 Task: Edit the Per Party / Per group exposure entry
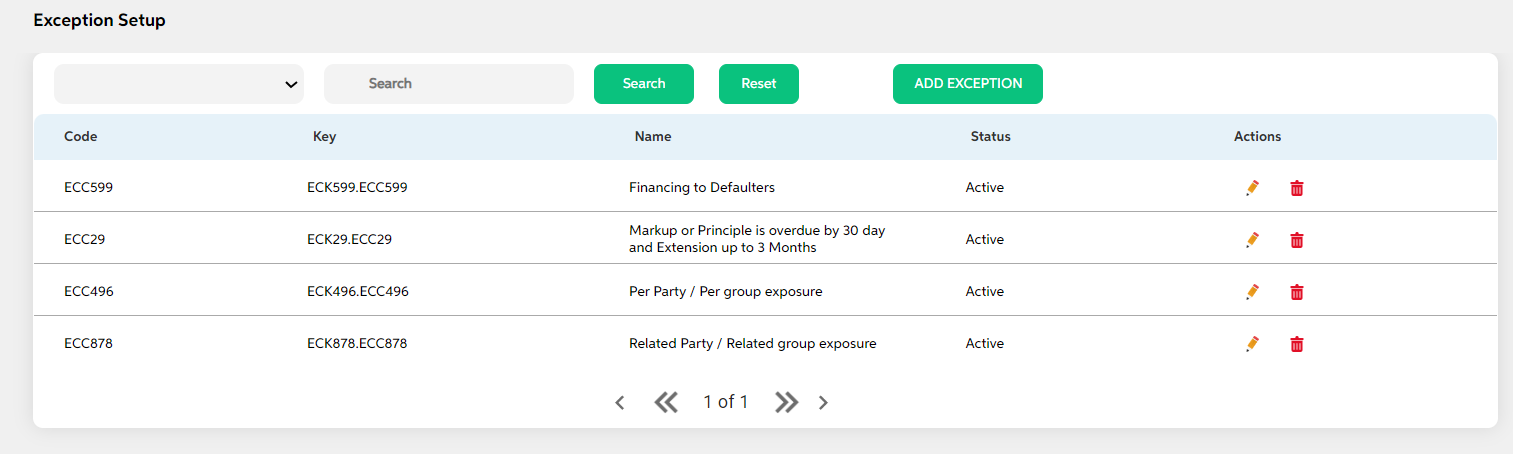pos(1252,292)
